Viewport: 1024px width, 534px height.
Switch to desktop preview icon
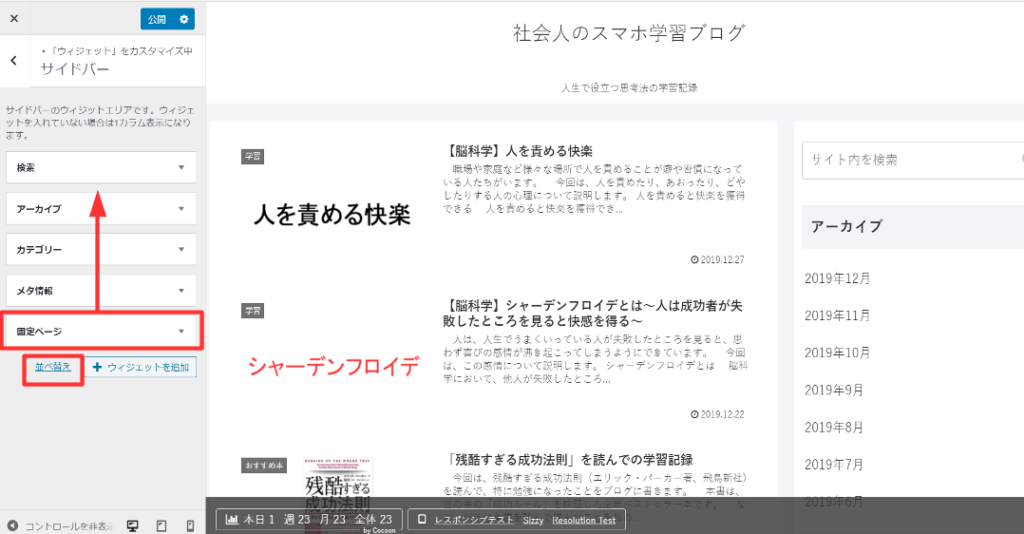(133, 525)
